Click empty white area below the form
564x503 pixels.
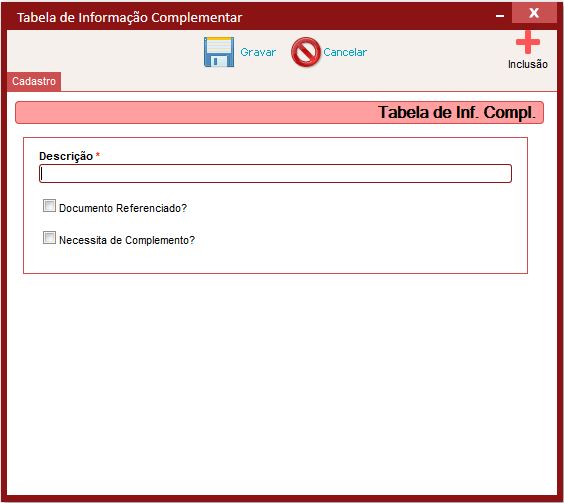click(x=281, y=381)
